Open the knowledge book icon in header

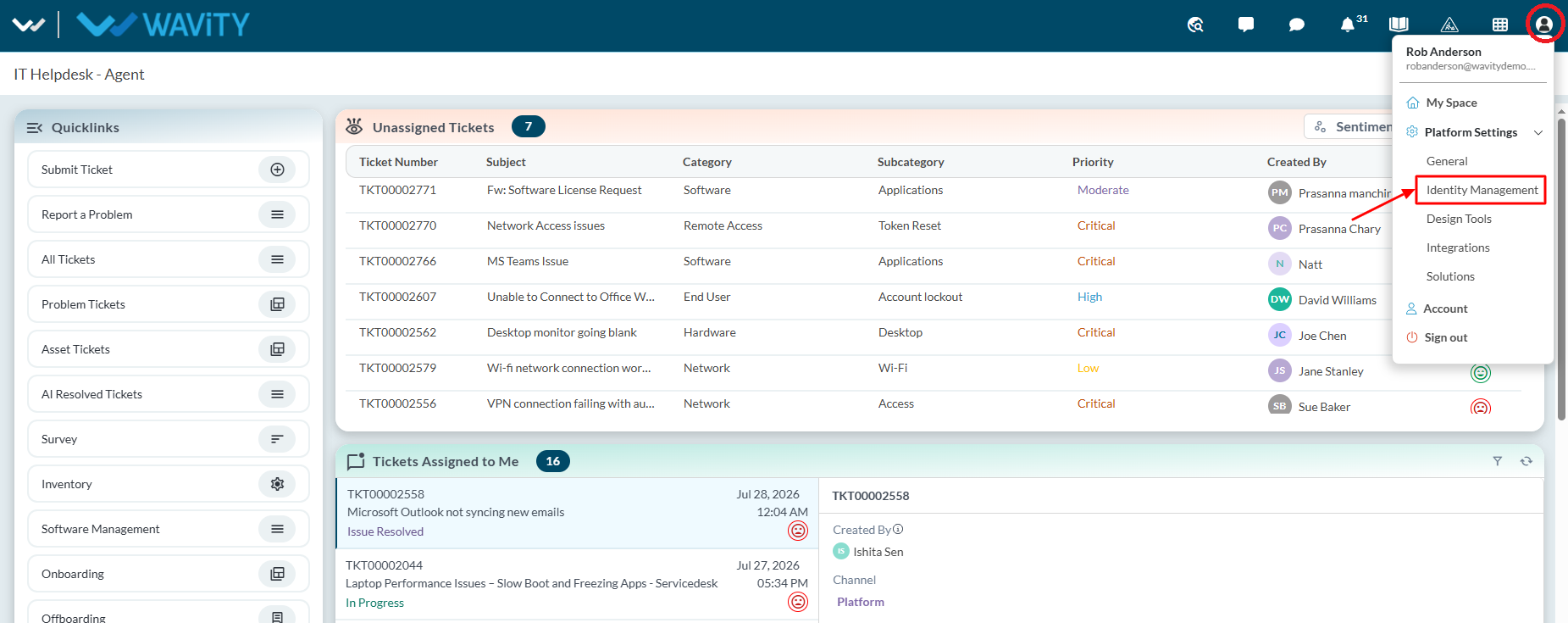[1399, 25]
